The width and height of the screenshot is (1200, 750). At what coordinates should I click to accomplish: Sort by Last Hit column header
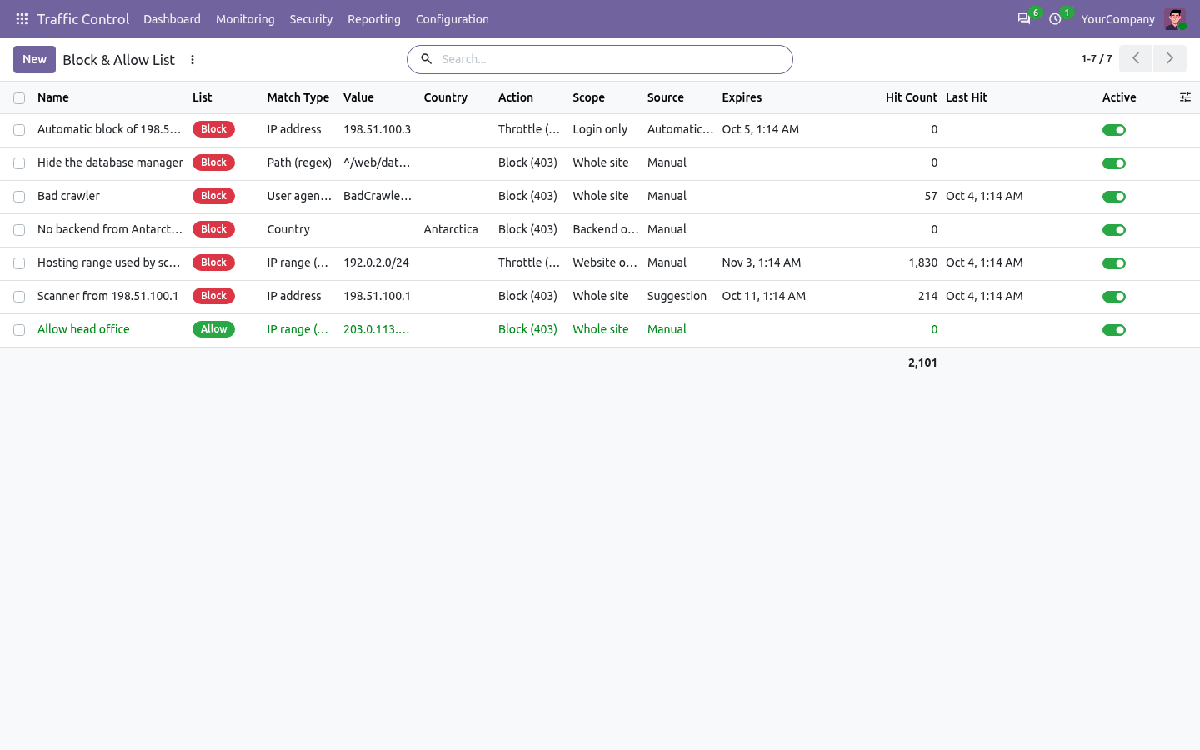966,98
